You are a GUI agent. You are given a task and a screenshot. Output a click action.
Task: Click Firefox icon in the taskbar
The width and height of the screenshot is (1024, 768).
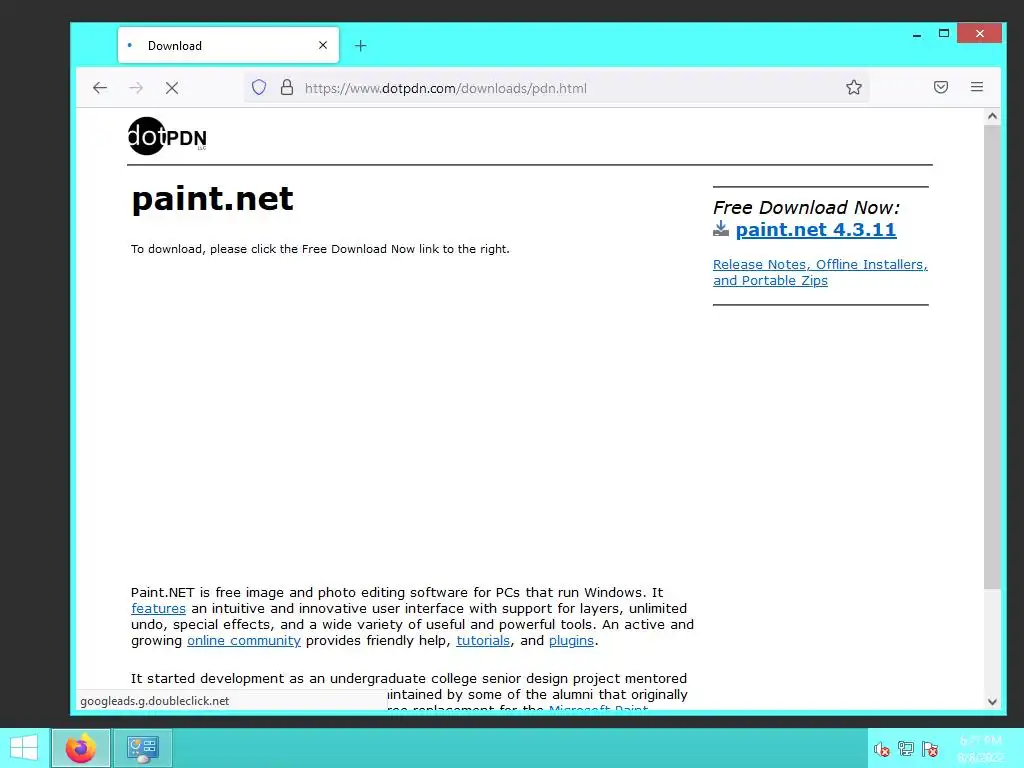(81, 748)
